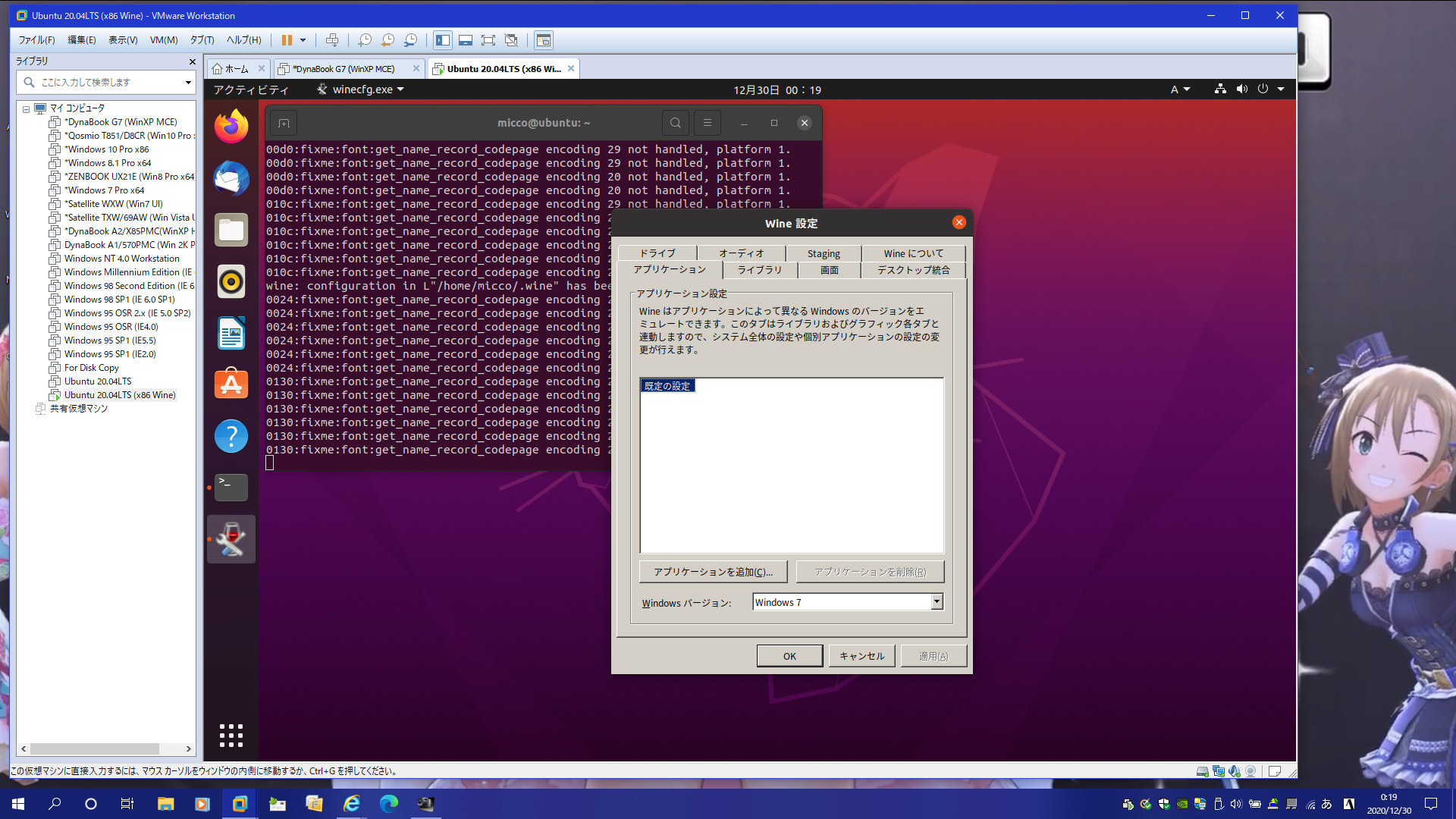Open the ホーム tab
The image size is (1456, 819).
(x=237, y=69)
